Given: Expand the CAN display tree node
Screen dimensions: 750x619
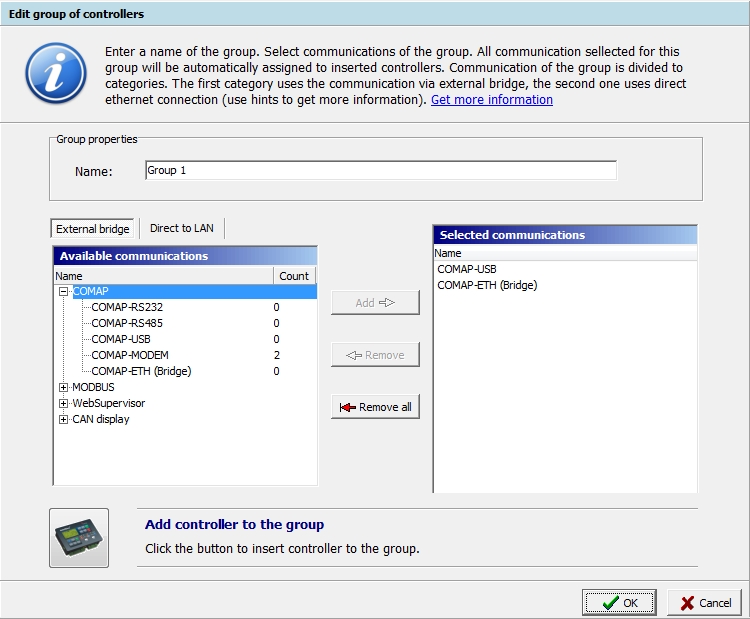Looking at the screenshot, I should tap(64, 419).
